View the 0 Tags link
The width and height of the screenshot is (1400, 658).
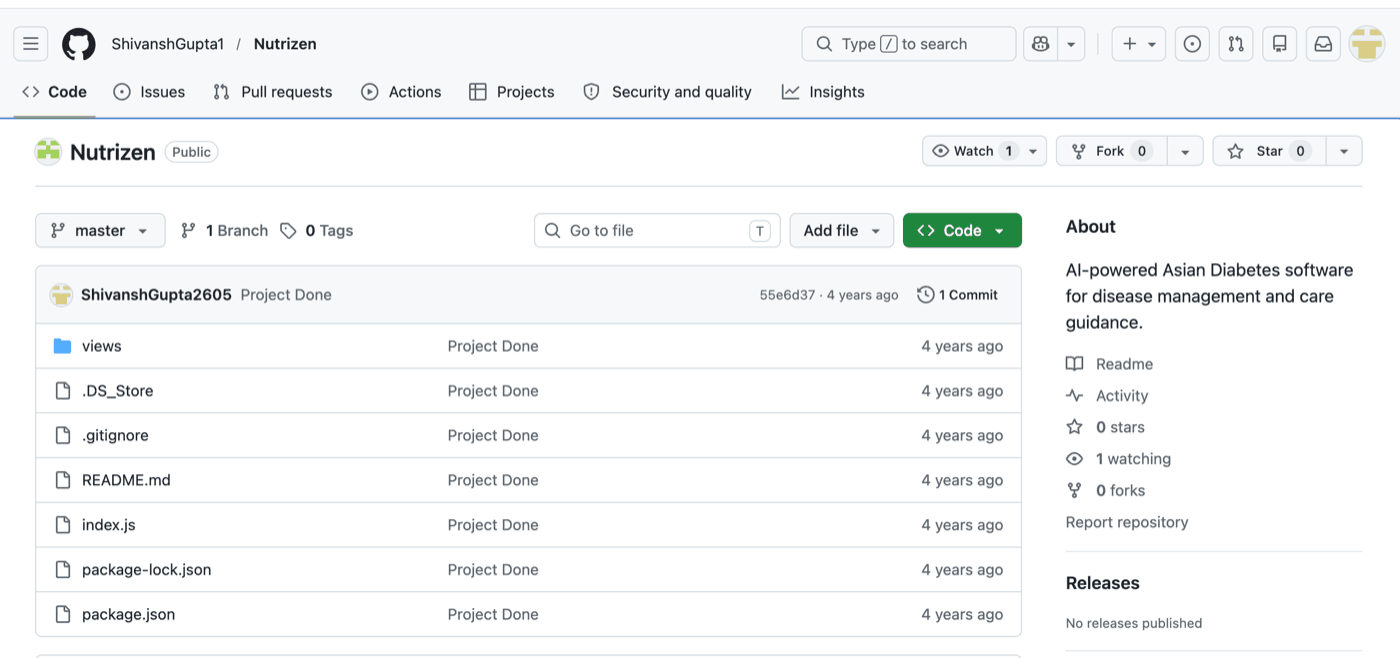click(316, 230)
